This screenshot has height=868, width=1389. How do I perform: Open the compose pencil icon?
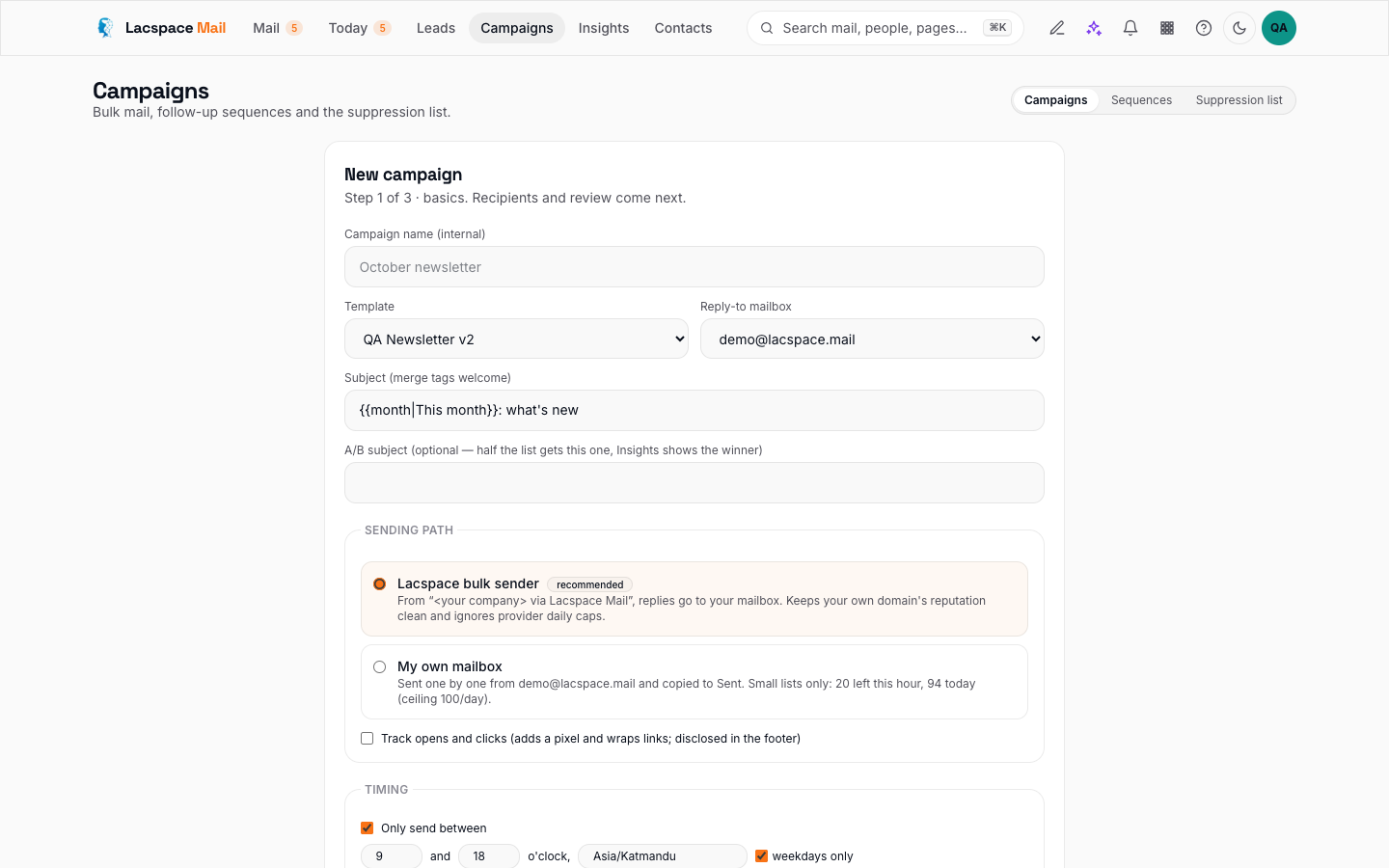[x=1057, y=28]
